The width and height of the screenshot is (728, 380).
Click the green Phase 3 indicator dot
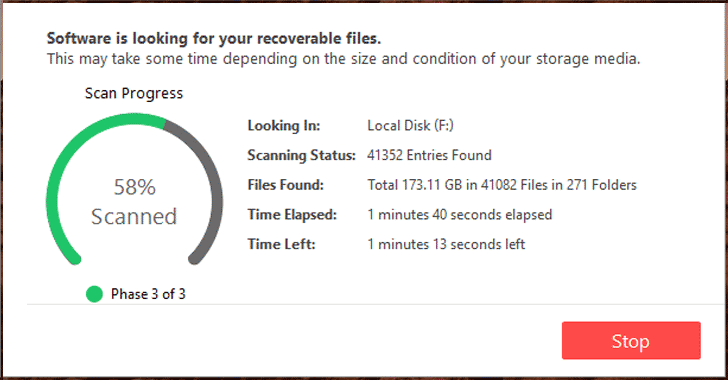click(x=94, y=294)
